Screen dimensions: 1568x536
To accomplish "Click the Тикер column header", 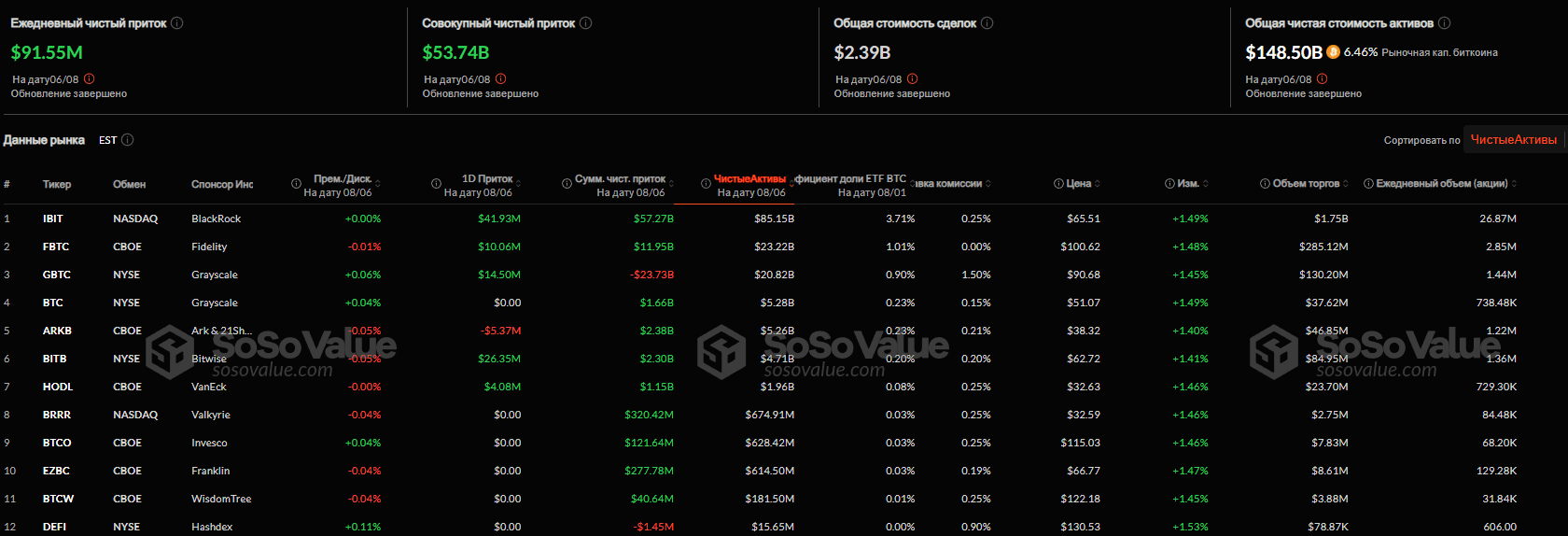I will point(57,184).
